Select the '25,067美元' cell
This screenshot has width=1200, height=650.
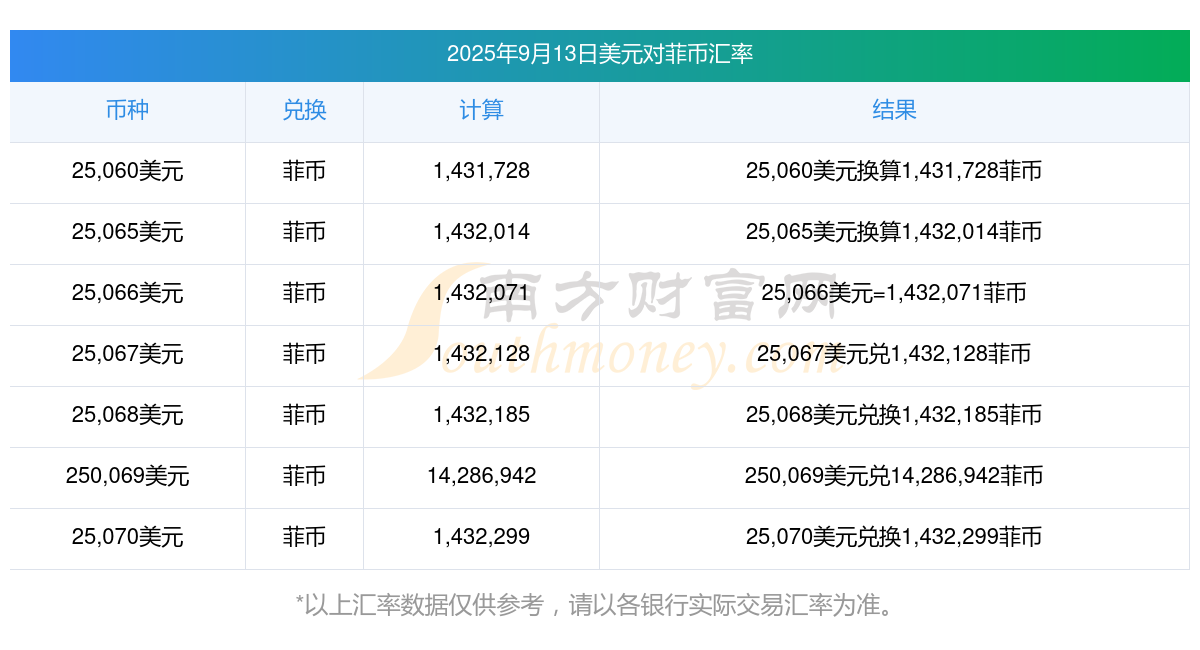pos(127,354)
